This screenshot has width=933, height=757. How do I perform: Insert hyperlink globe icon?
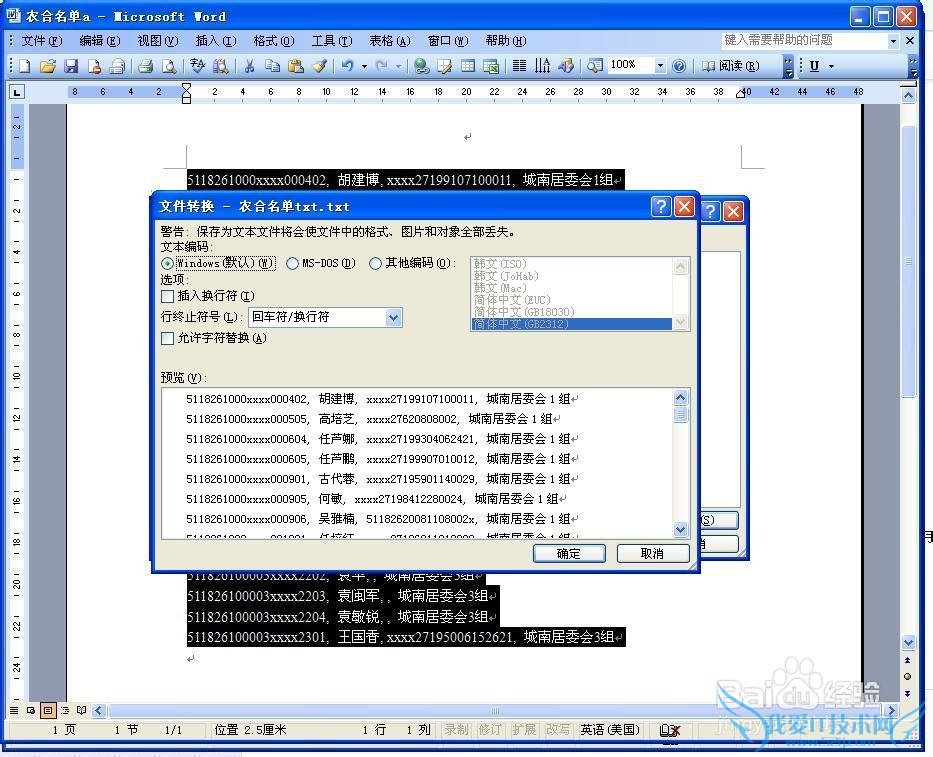(x=421, y=65)
